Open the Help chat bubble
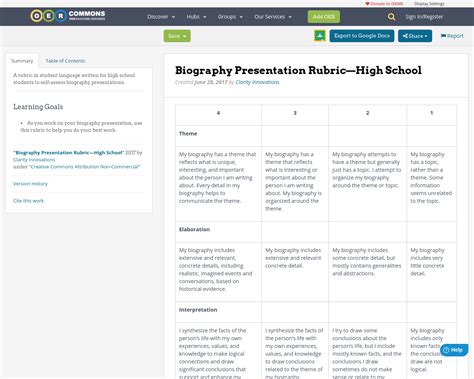This screenshot has width=474, height=379. click(x=454, y=350)
